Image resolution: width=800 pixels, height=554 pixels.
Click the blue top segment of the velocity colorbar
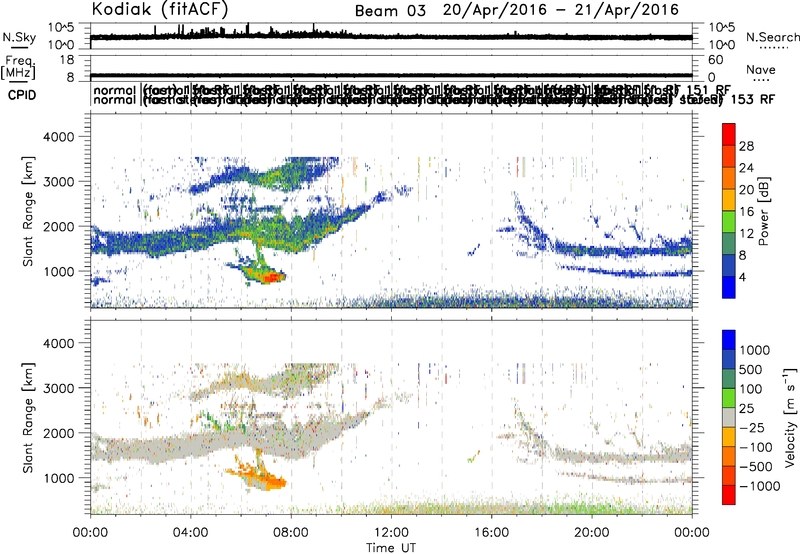(729, 340)
